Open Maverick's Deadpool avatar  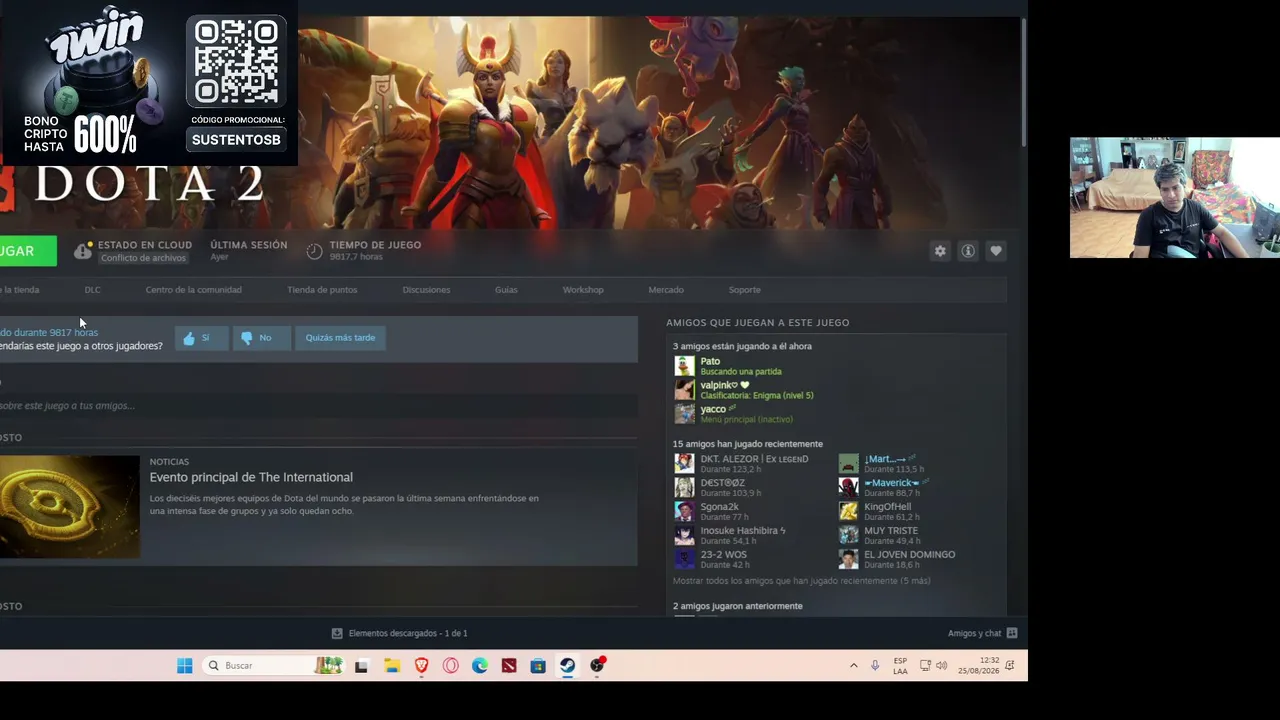(848, 487)
